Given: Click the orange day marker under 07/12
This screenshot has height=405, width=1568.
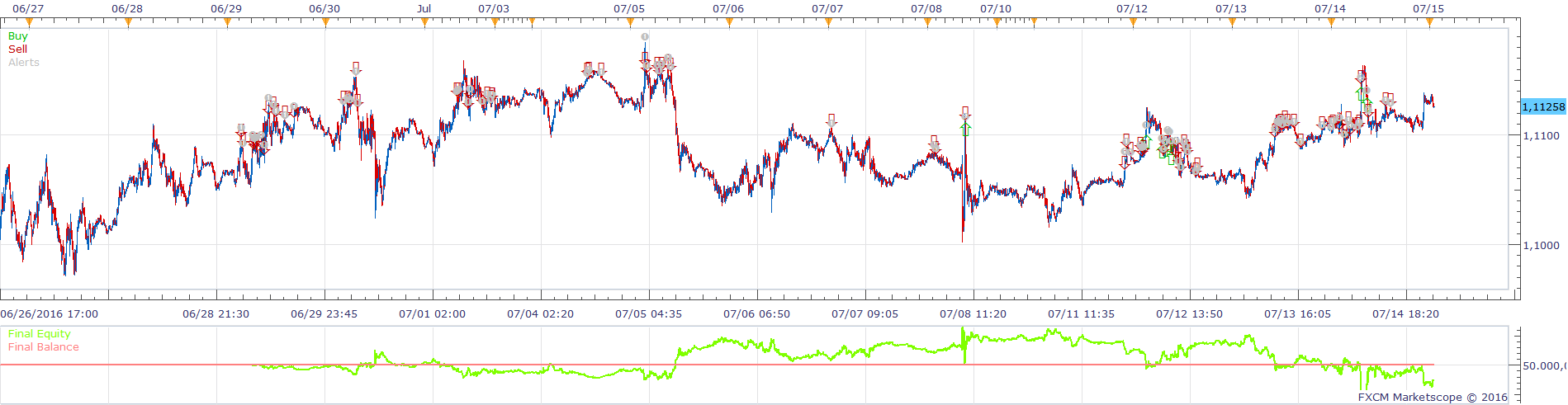Looking at the screenshot, I should (1133, 23).
